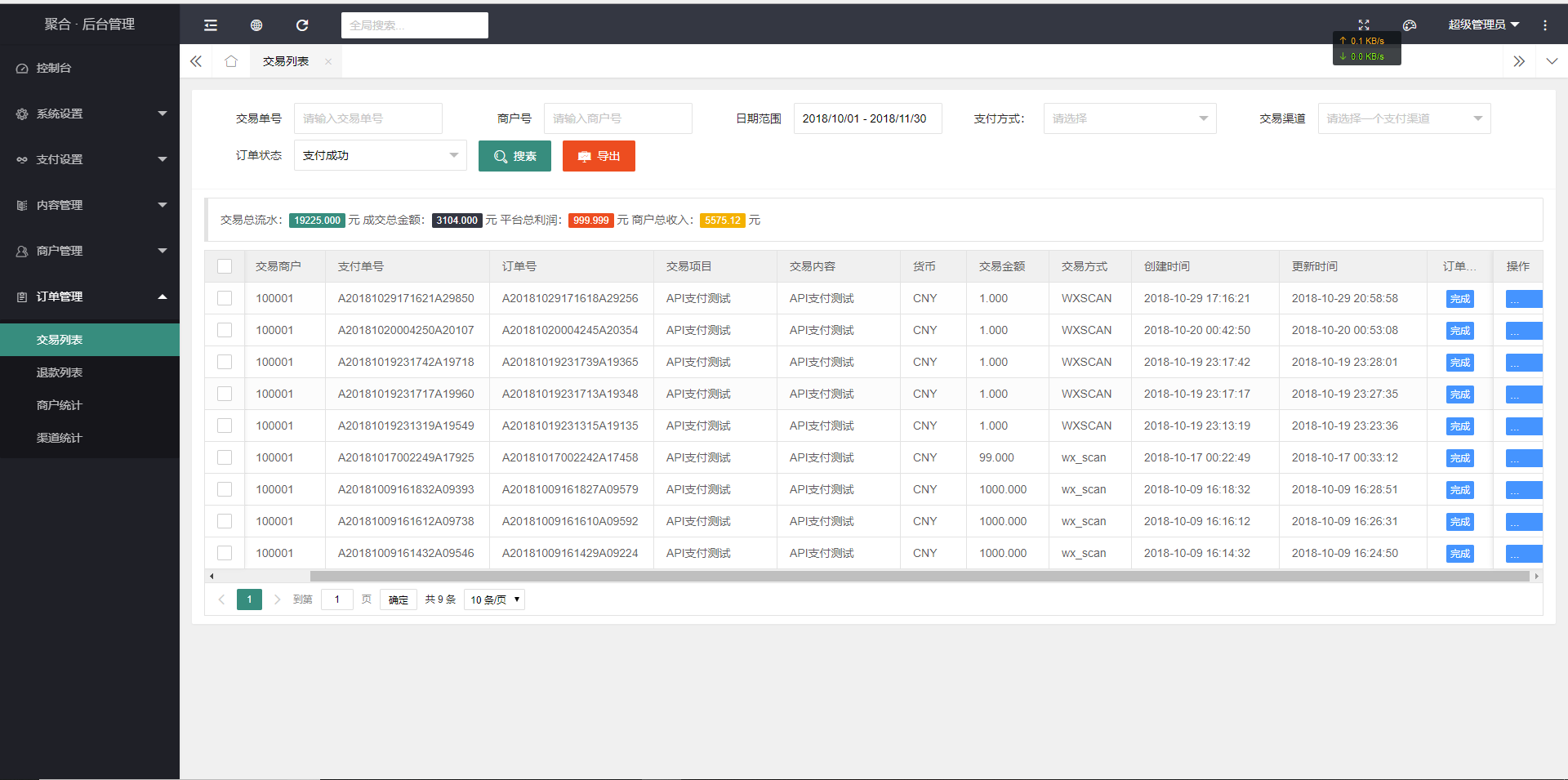Collapse the sidebar with the menu icon
Screen dimensions: 1568x780
click(211, 25)
